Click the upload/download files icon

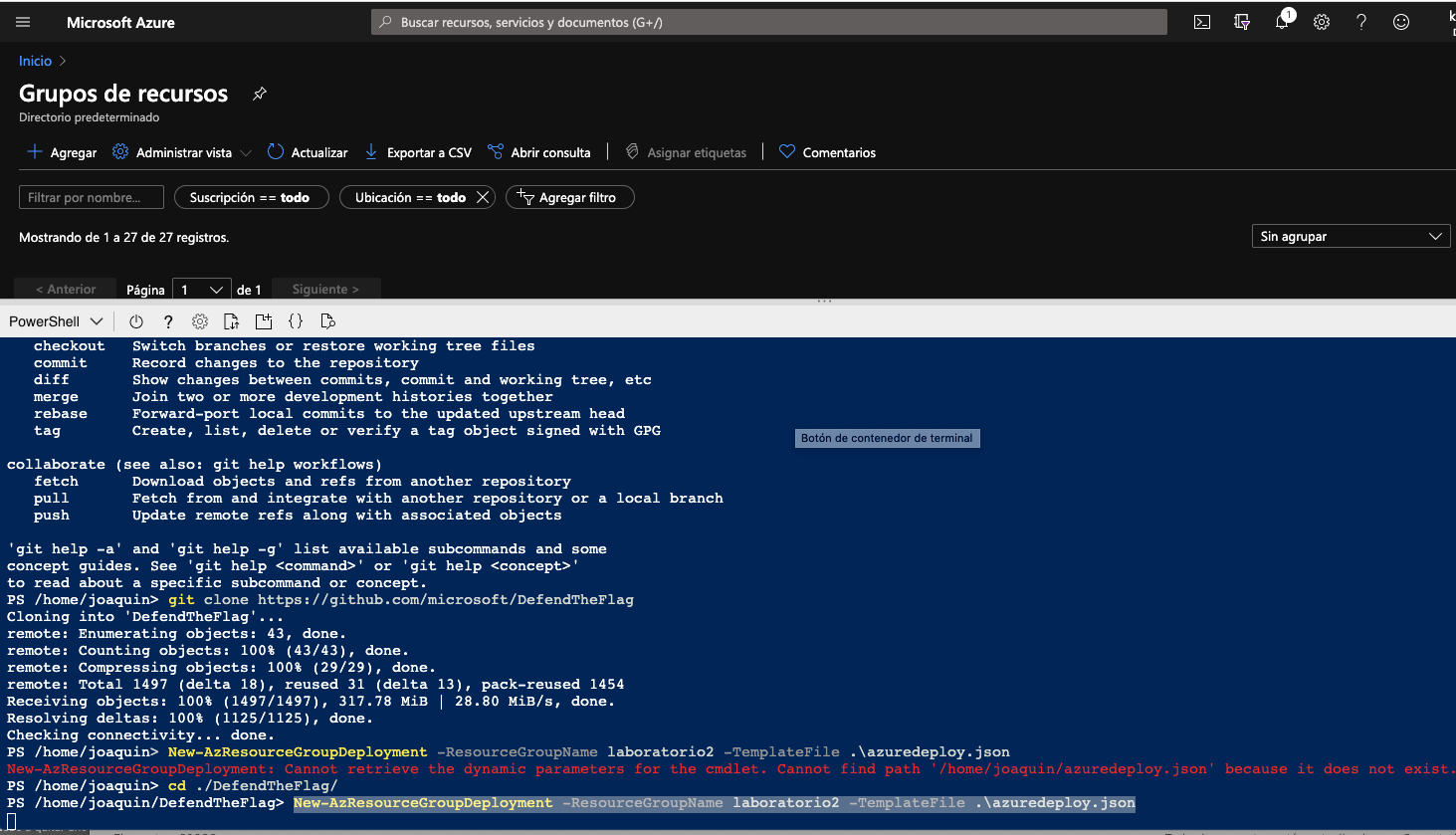click(x=231, y=321)
